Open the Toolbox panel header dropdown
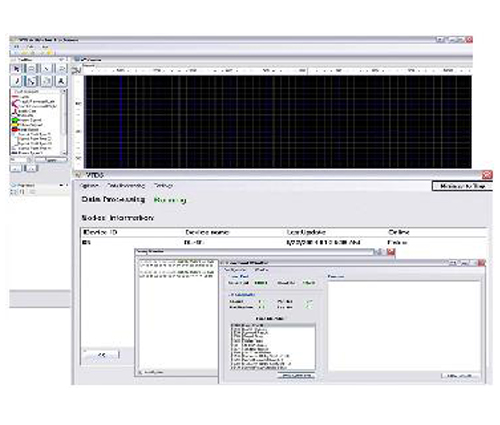The height and width of the screenshot is (425, 500). coord(61,60)
